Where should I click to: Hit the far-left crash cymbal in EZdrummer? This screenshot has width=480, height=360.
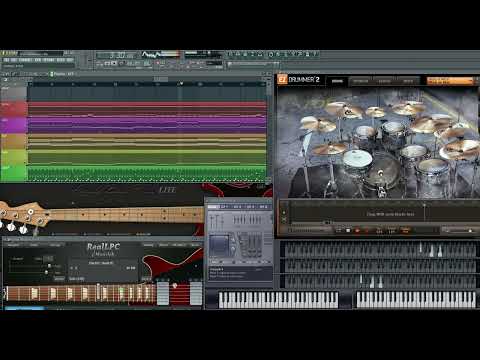(x=317, y=124)
